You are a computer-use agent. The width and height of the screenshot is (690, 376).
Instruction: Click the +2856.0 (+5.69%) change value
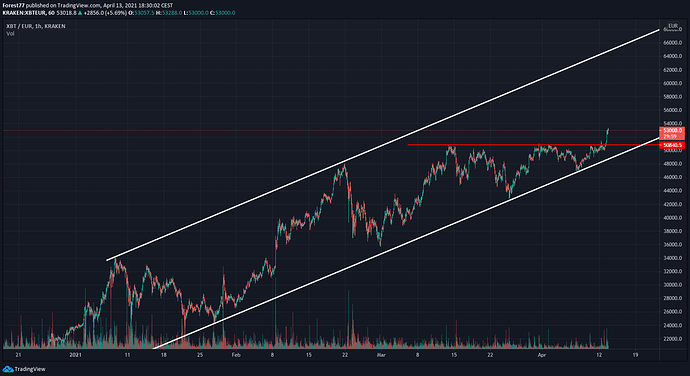[x=105, y=13]
